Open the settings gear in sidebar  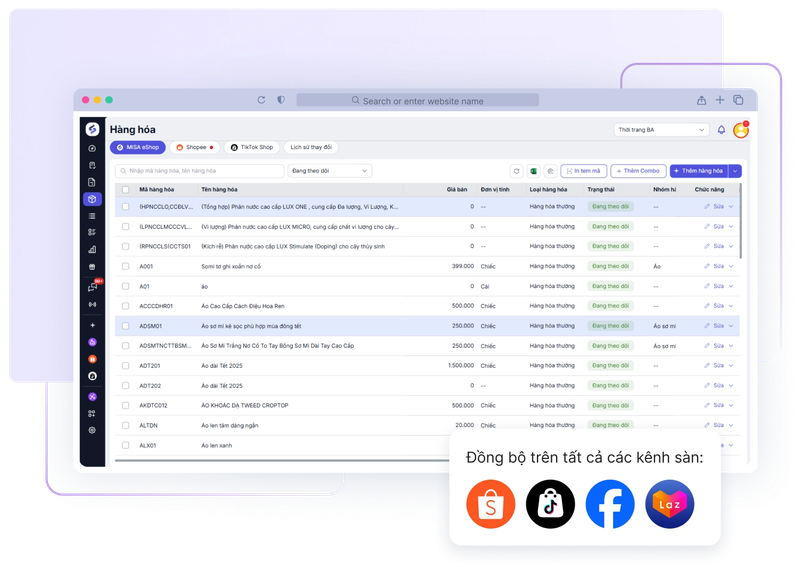click(x=92, y=430)
